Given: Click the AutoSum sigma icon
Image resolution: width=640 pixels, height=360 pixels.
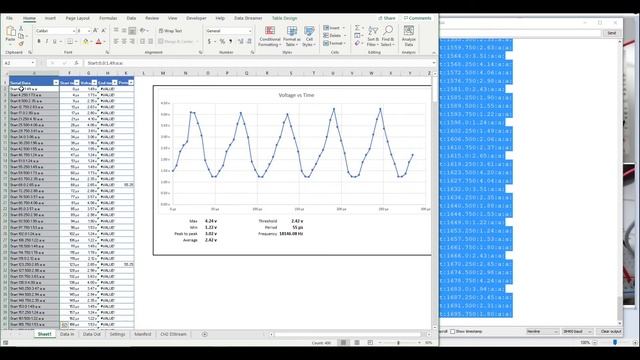Looking at the screenshot, I should [357, 28].
